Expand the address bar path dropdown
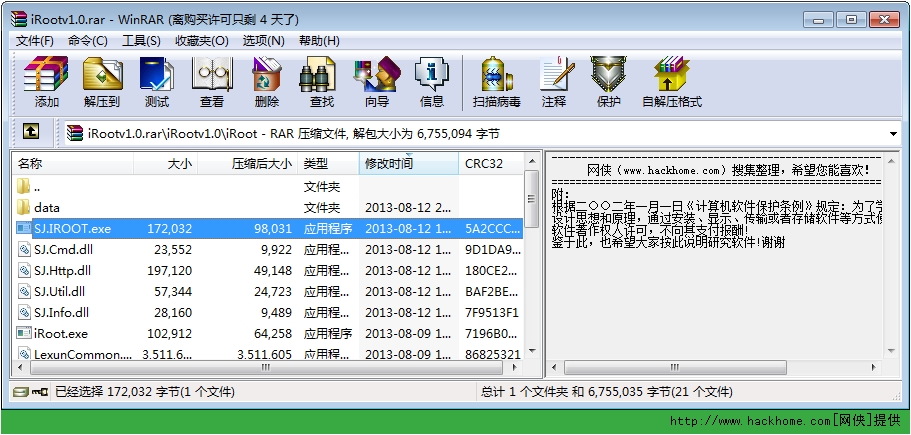This screenshot has height=435, width=911. [x=893, y=134]
